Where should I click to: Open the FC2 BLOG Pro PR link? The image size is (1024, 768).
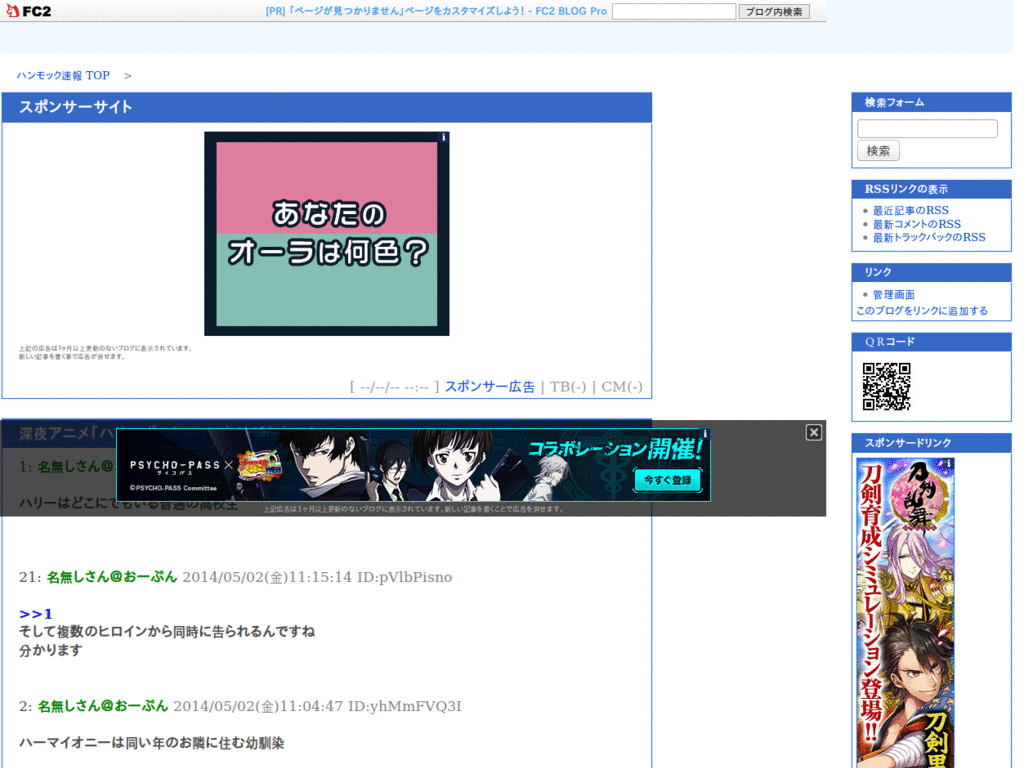(x=436, y=11)
